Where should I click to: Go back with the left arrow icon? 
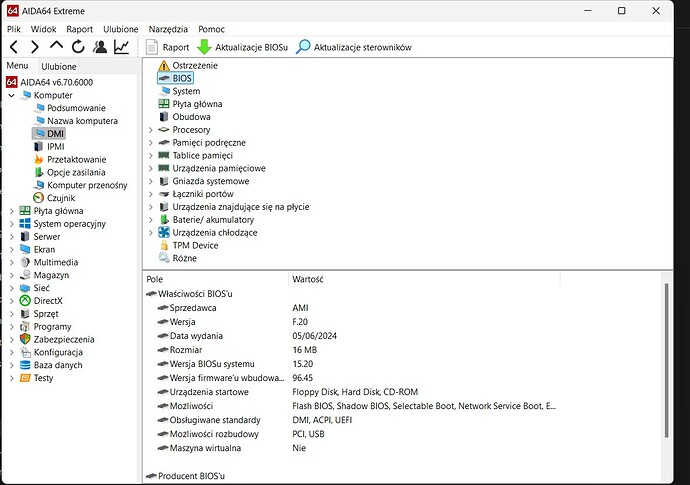[14, 47]
